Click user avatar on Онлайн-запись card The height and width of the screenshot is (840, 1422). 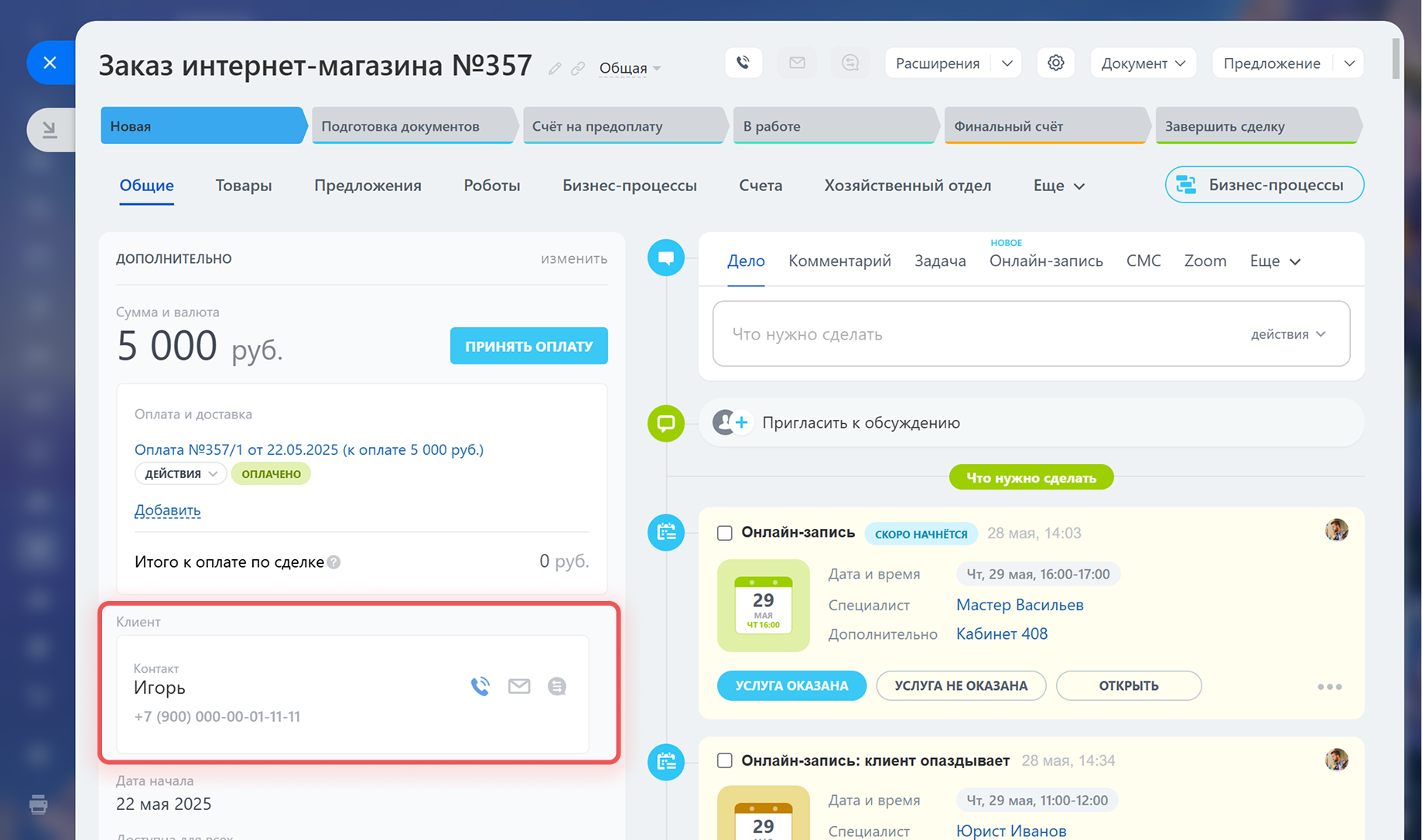[x=1336, y=530]
